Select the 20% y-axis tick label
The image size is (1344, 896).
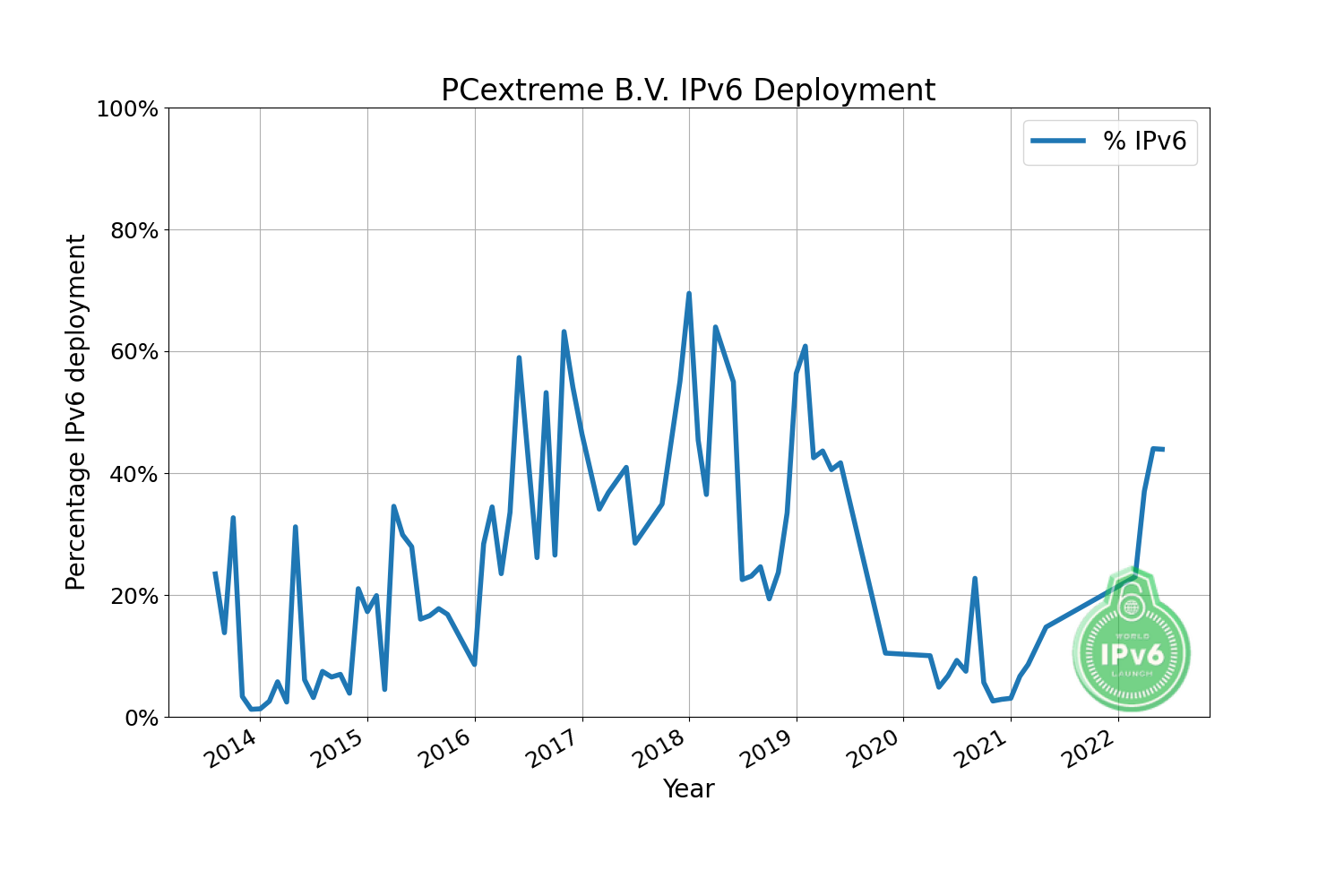133,596
